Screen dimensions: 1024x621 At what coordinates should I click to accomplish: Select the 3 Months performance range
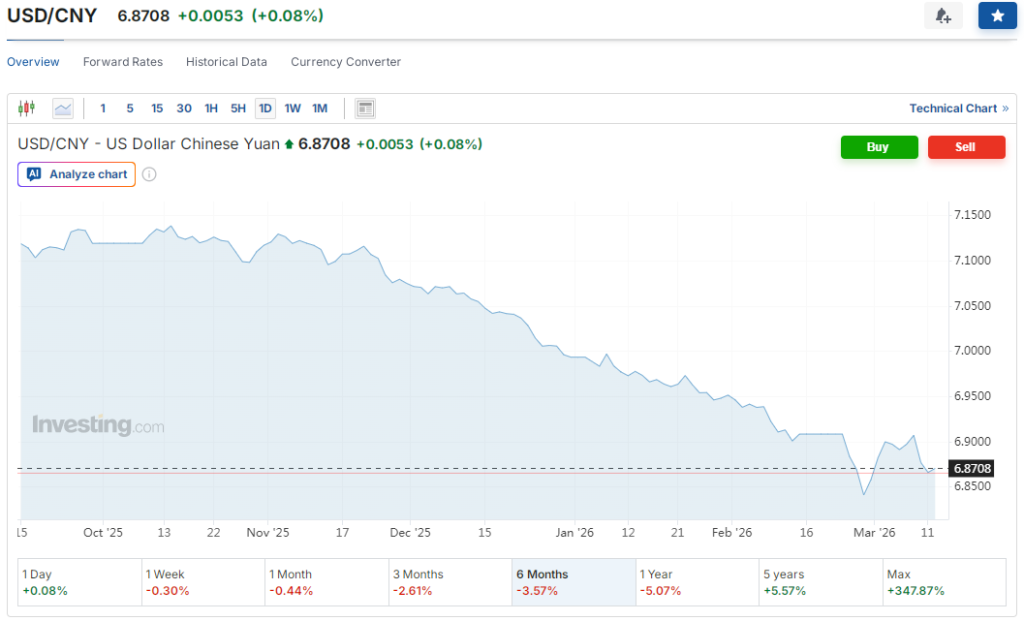pos(450,582)
